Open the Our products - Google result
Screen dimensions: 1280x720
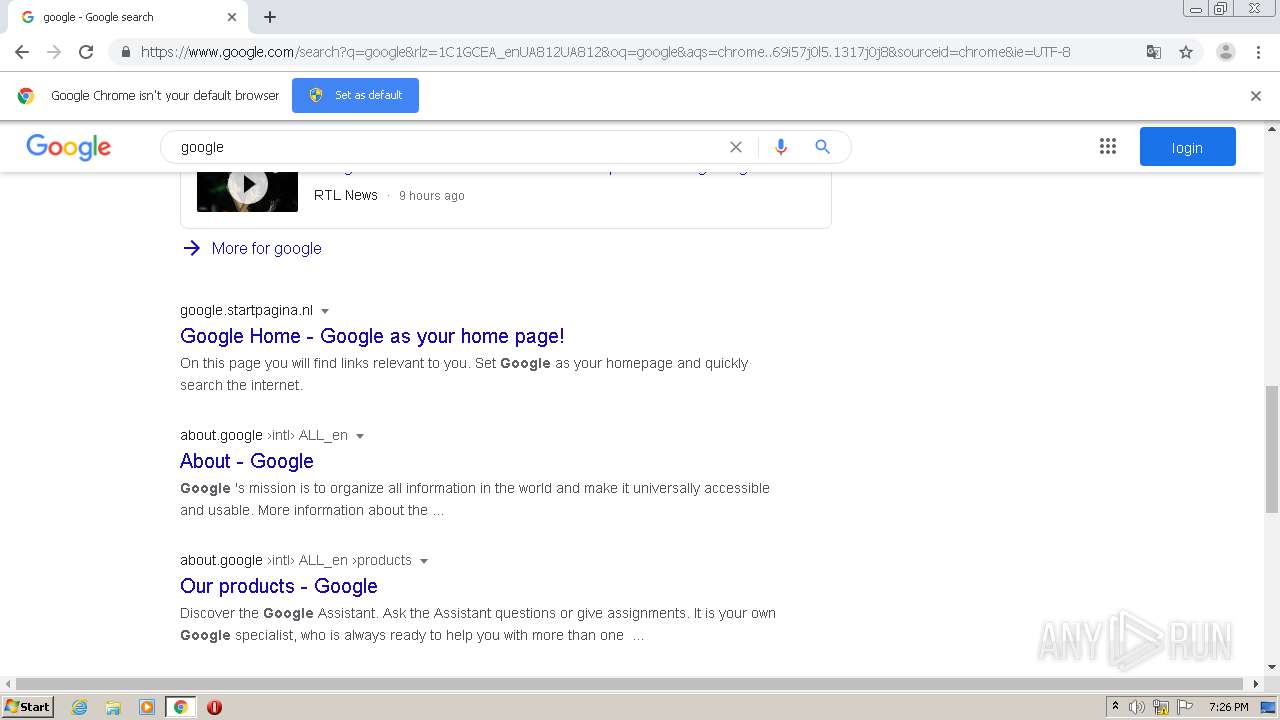coord(279,586)
